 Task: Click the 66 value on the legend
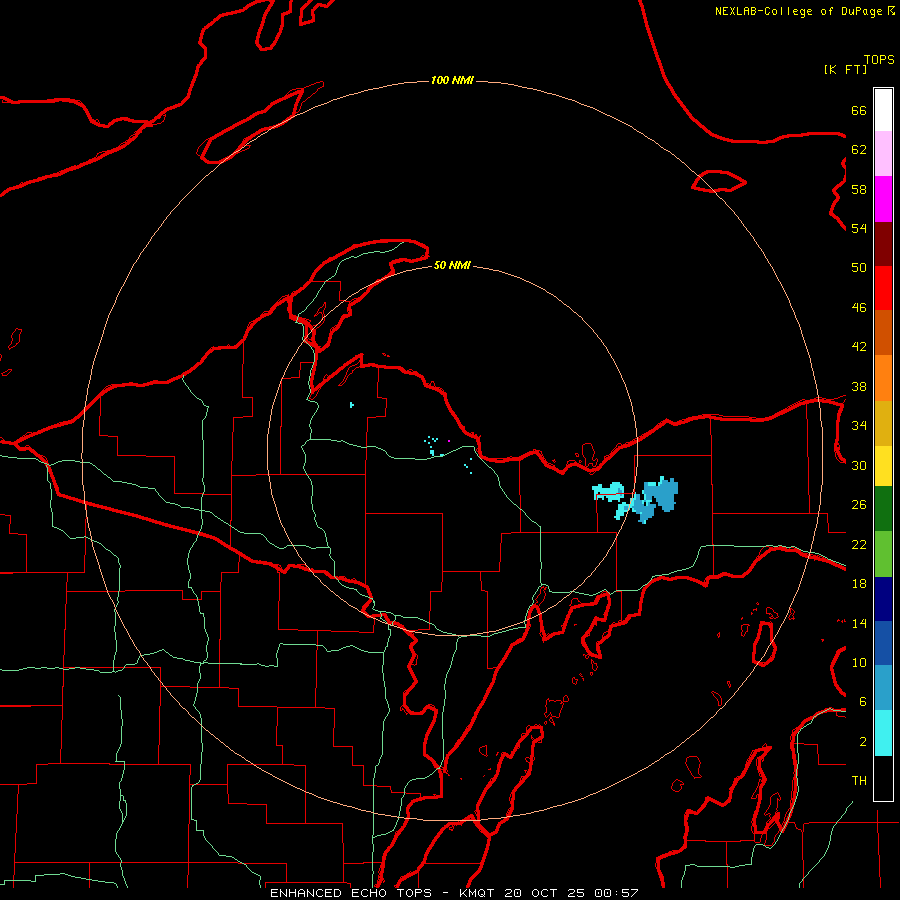pyautogui.click(x=859, y=111)
